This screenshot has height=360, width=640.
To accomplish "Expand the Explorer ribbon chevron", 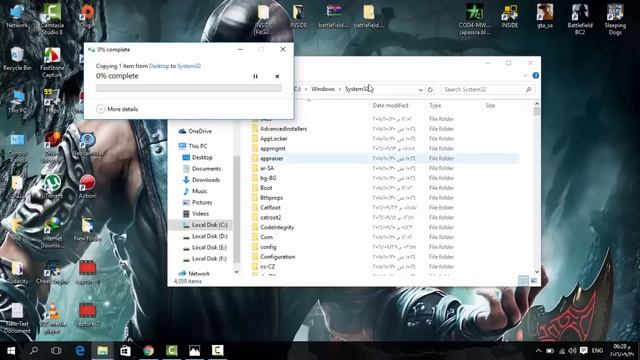I will (525, 76).
